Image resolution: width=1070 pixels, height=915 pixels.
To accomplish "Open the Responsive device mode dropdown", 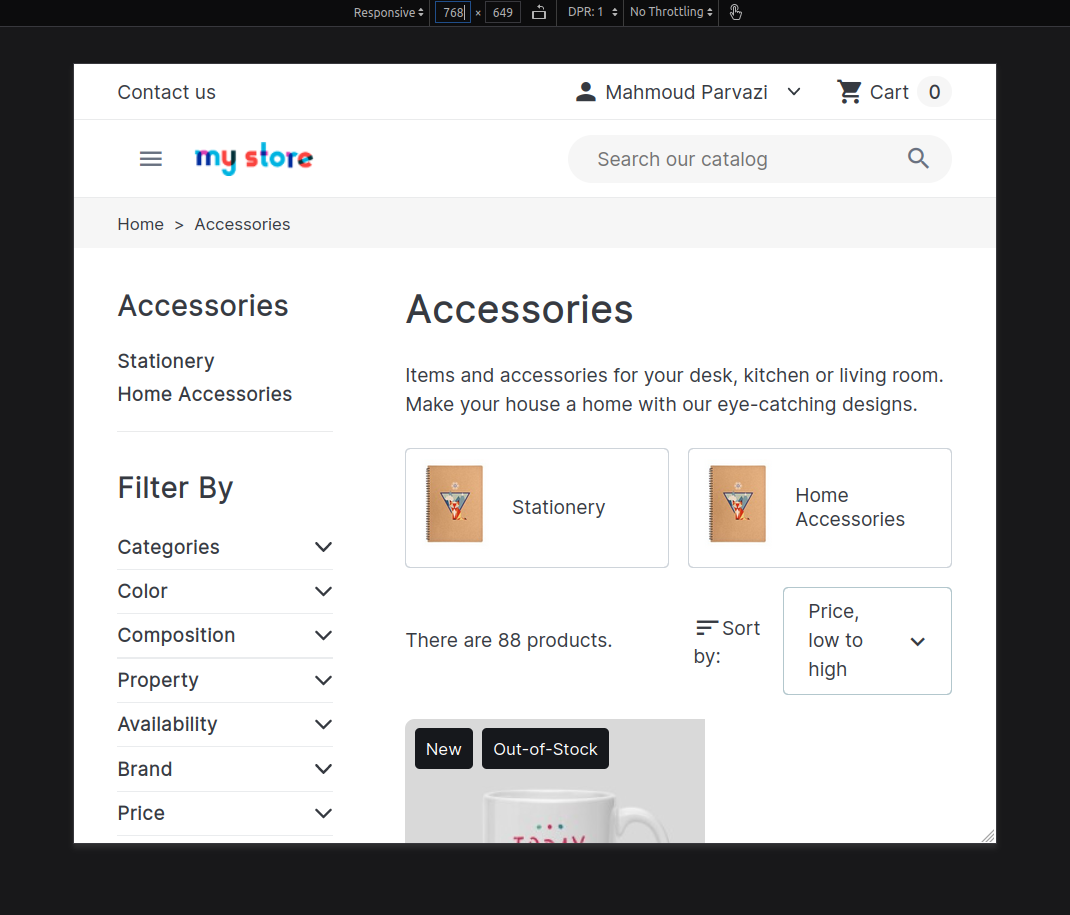I will coord(388,12).
